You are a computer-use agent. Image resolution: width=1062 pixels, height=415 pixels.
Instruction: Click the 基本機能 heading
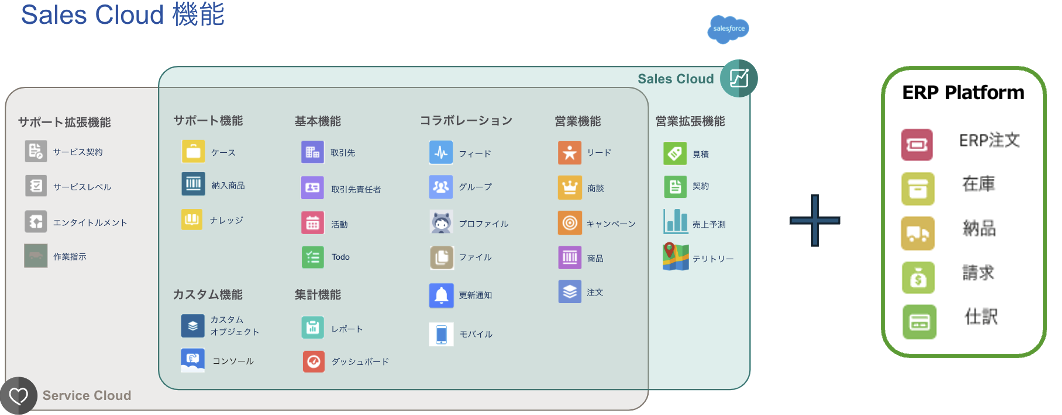coord(318,121)
